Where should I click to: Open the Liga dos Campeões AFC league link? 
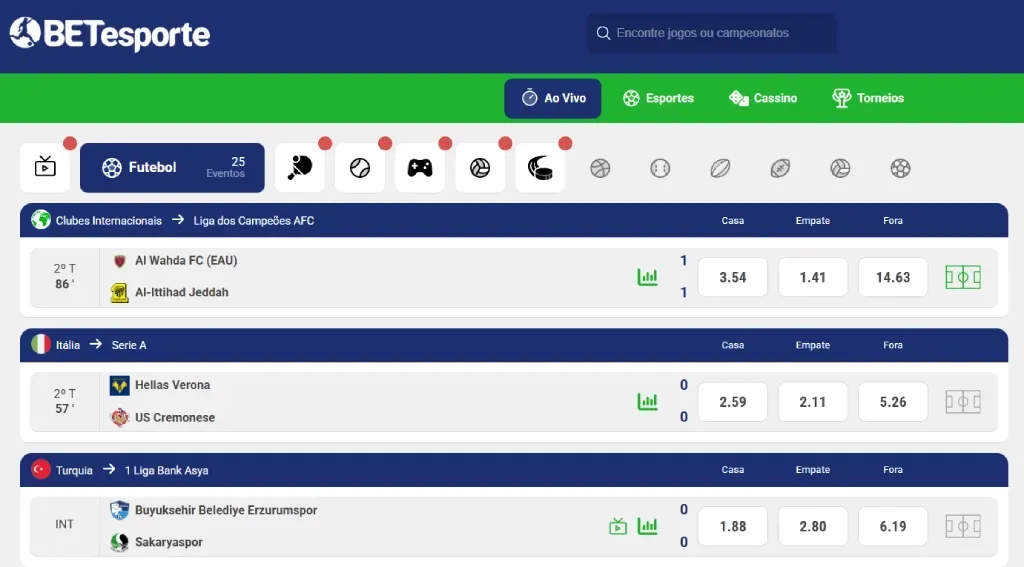coord(253,221)
